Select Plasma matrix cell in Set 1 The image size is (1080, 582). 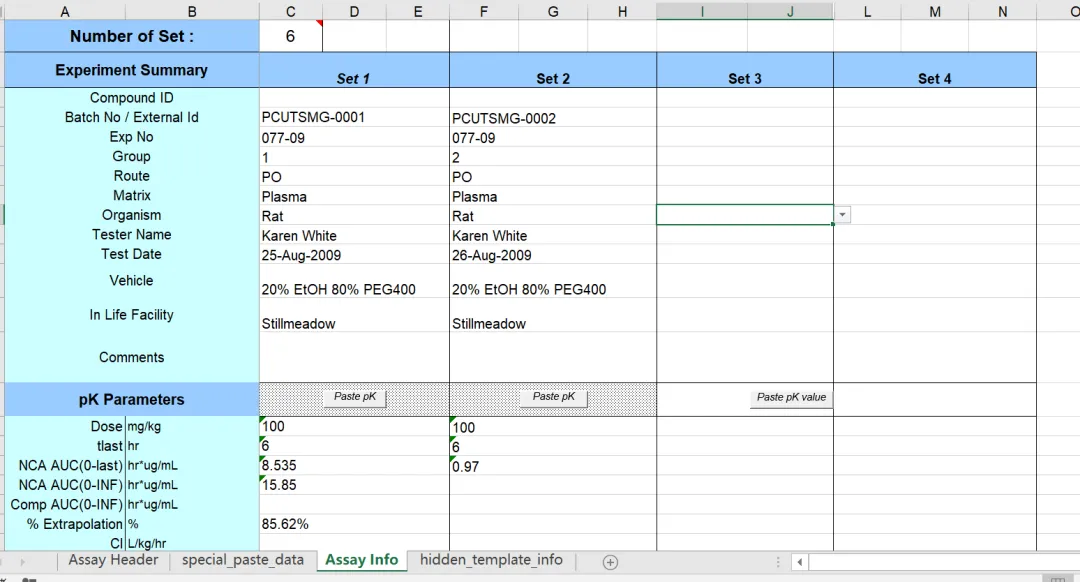click(x=354, y=196)
